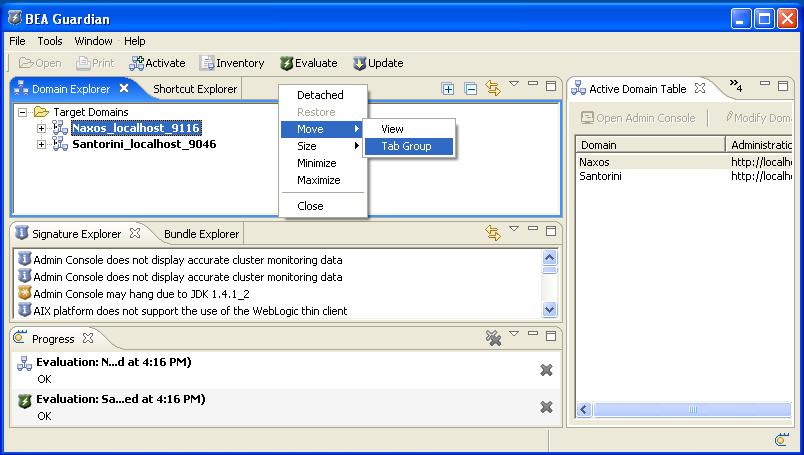Image resolution: width=804 pixels, height=455 pixels.
Task: Show hidden tabs list in Active Domain Table
Action: [x=736, y=85]
